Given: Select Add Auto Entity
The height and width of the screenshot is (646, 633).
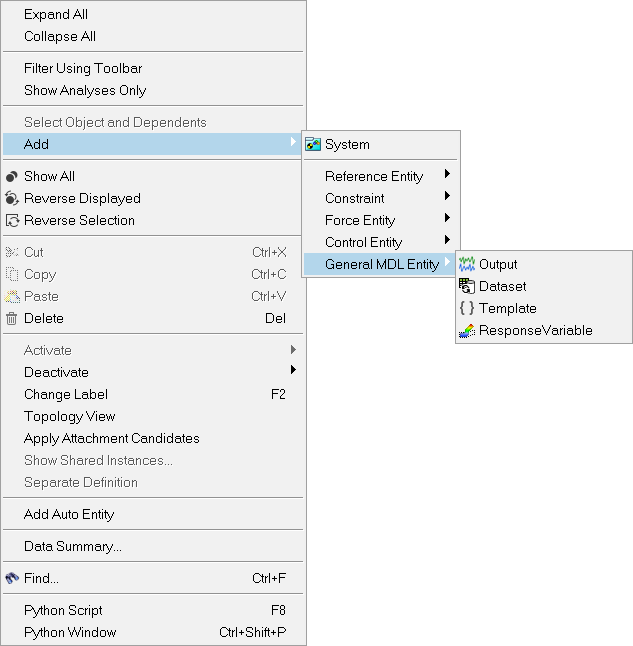Looking at the screenshot, I should (x=69, y=515).
